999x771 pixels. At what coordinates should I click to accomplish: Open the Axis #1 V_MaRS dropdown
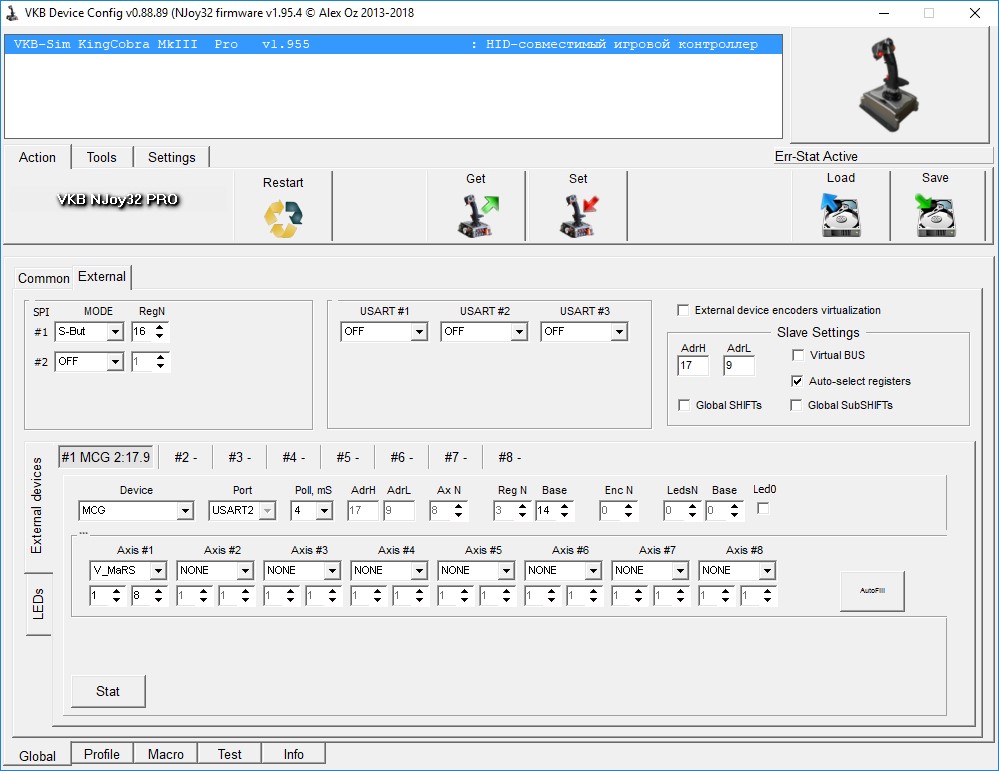[x=158, y=570]
